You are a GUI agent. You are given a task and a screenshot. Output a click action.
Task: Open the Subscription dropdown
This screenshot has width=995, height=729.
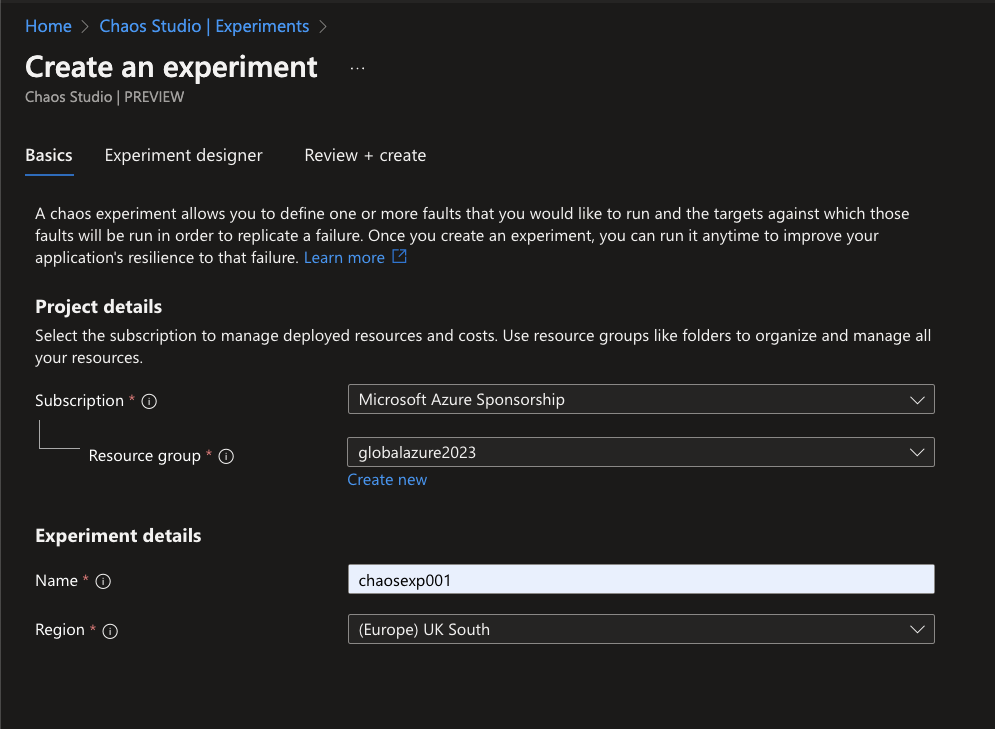(x=641, y=399)
